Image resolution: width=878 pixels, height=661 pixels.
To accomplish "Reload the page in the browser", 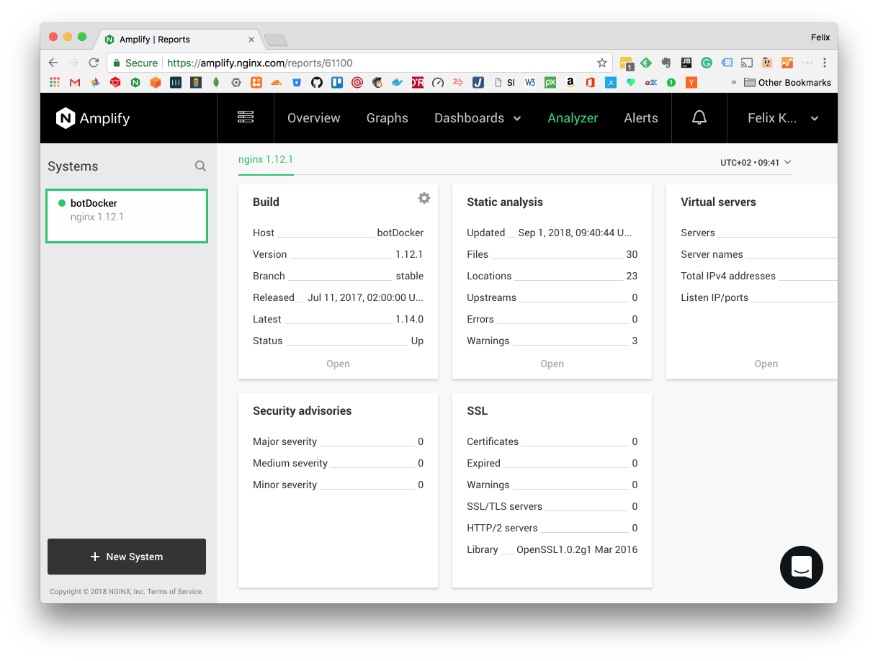I will click(x=94, y=63).
